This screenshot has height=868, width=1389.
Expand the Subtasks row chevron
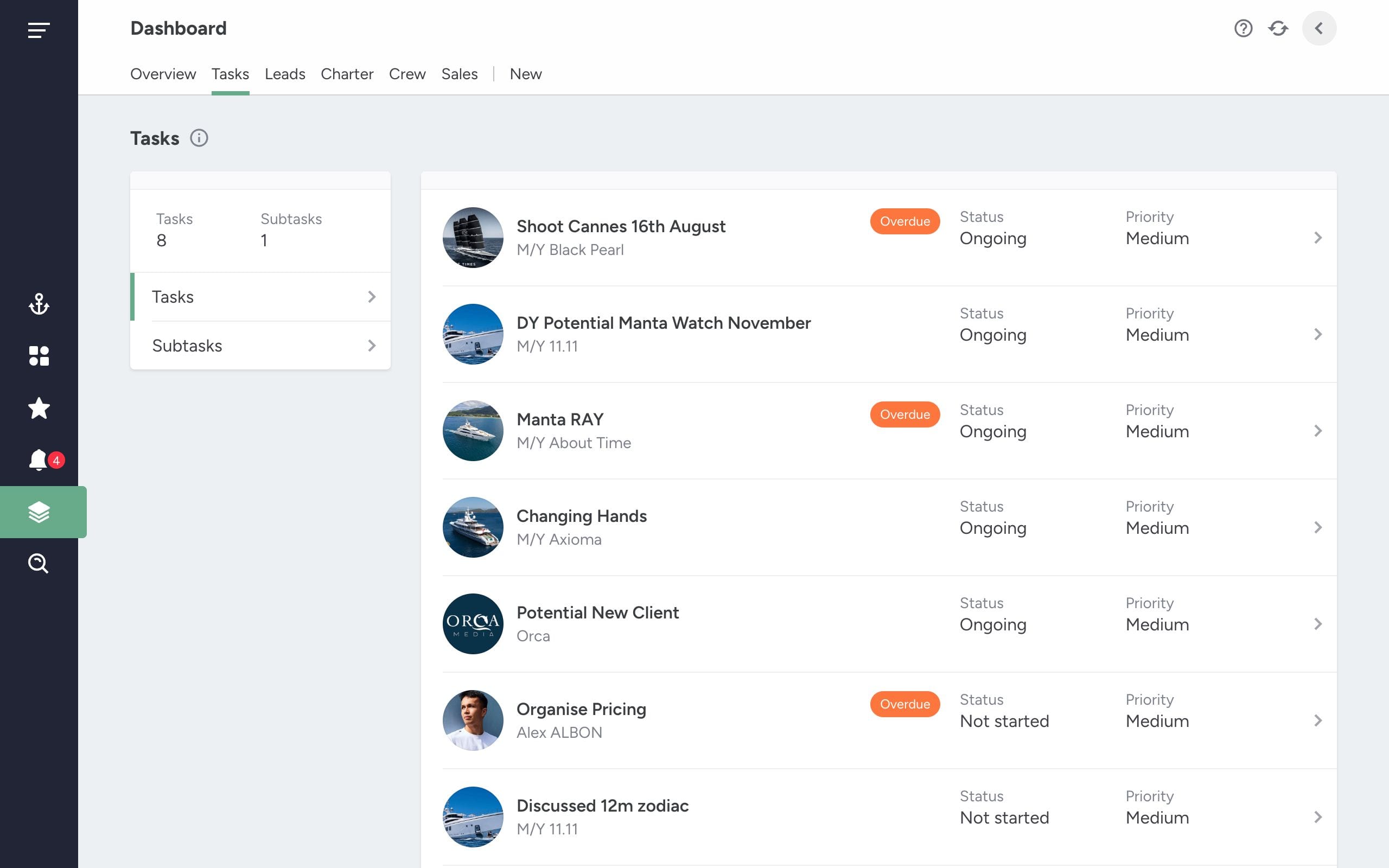372,346
